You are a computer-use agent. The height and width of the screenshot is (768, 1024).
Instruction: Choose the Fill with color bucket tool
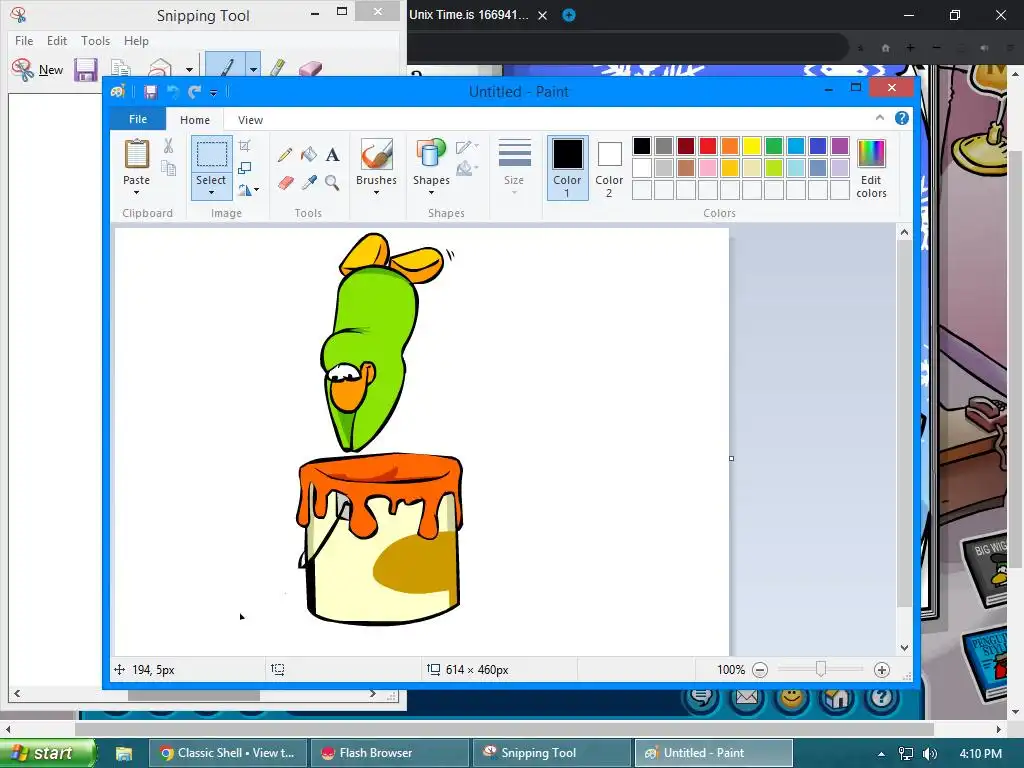point(308,154)
